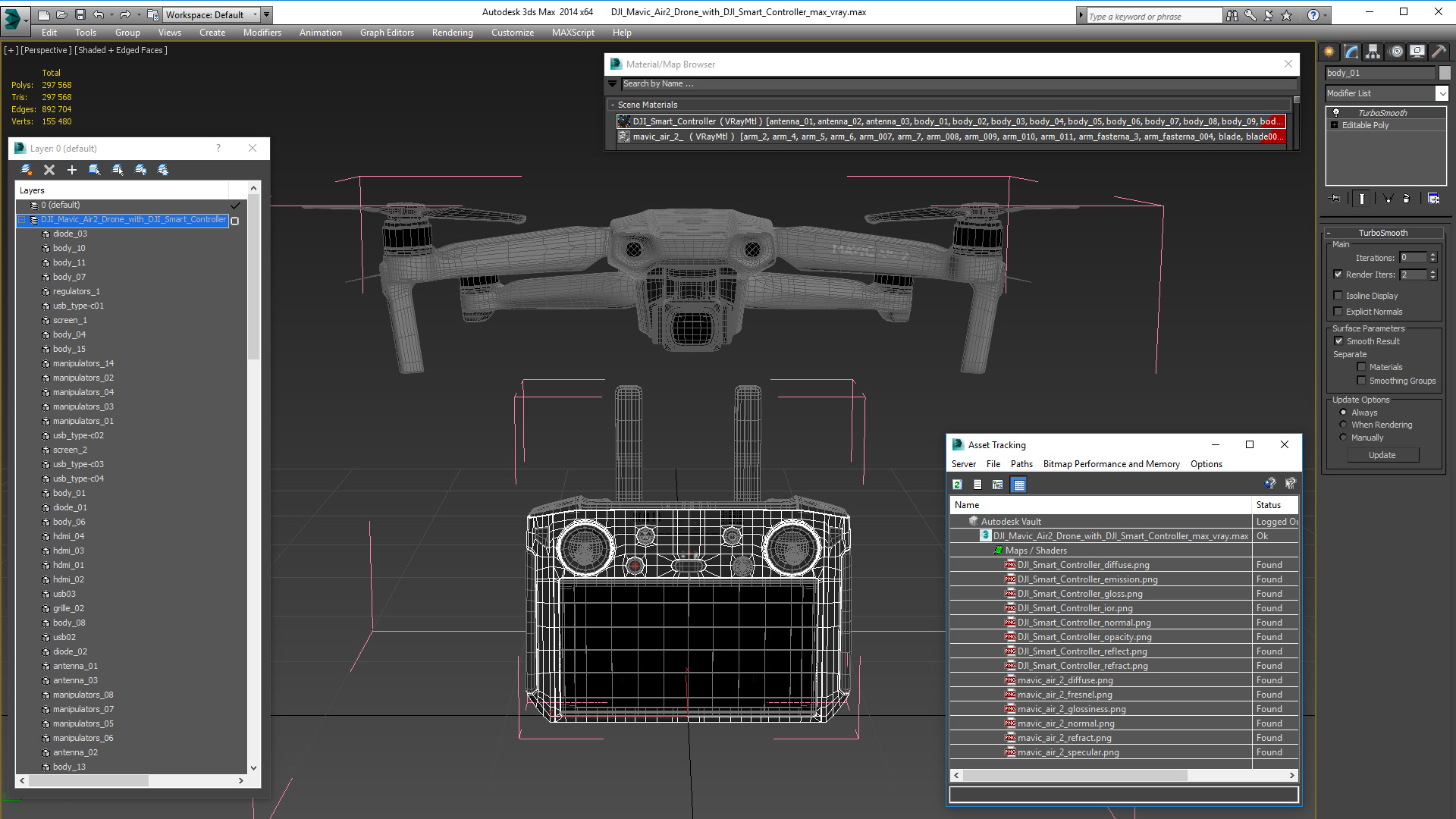1456x819 pixels.
Task: Click the Perspective viewport label
Action: click(46, 50)
